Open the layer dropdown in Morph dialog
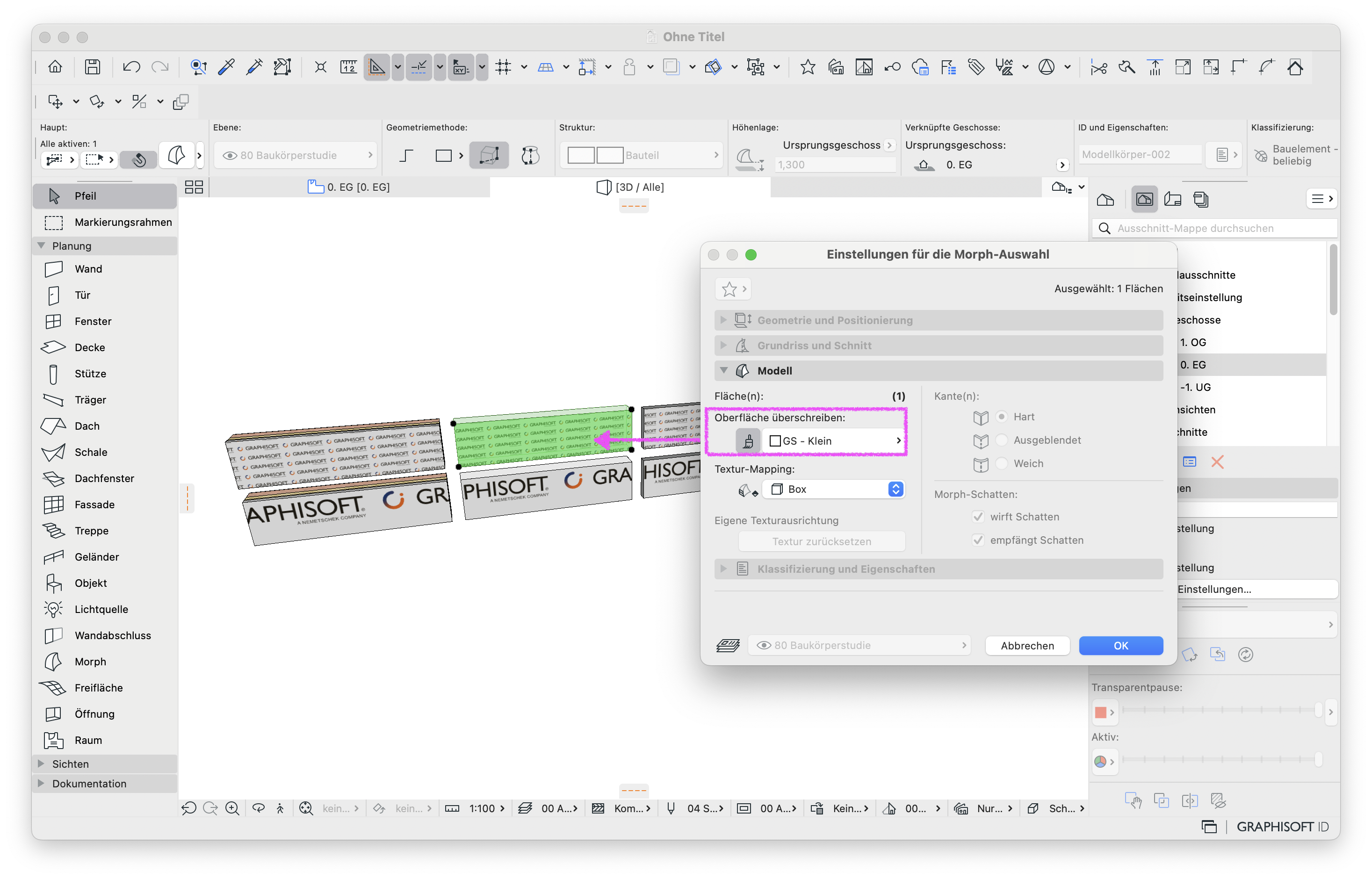 (x=859, y=646)
